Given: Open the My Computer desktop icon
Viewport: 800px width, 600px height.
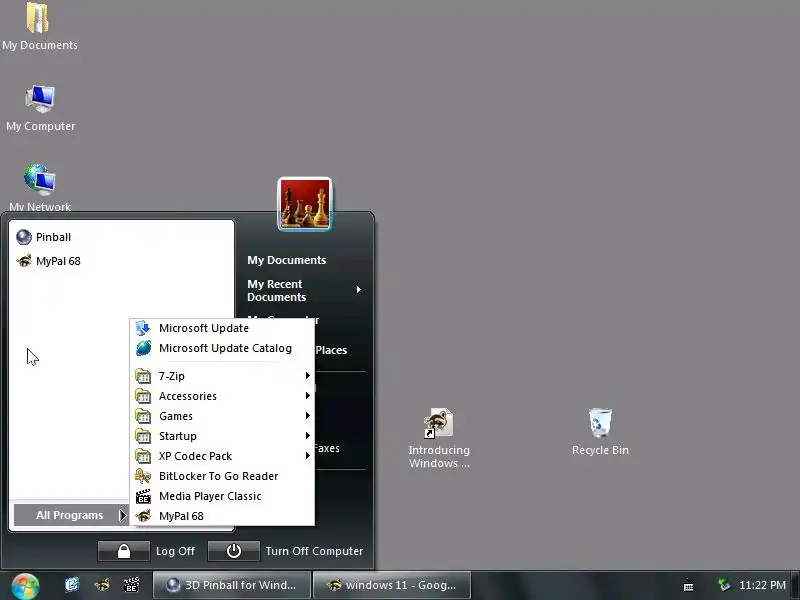Looking at the screenshot, I should (x=40, y=99).
